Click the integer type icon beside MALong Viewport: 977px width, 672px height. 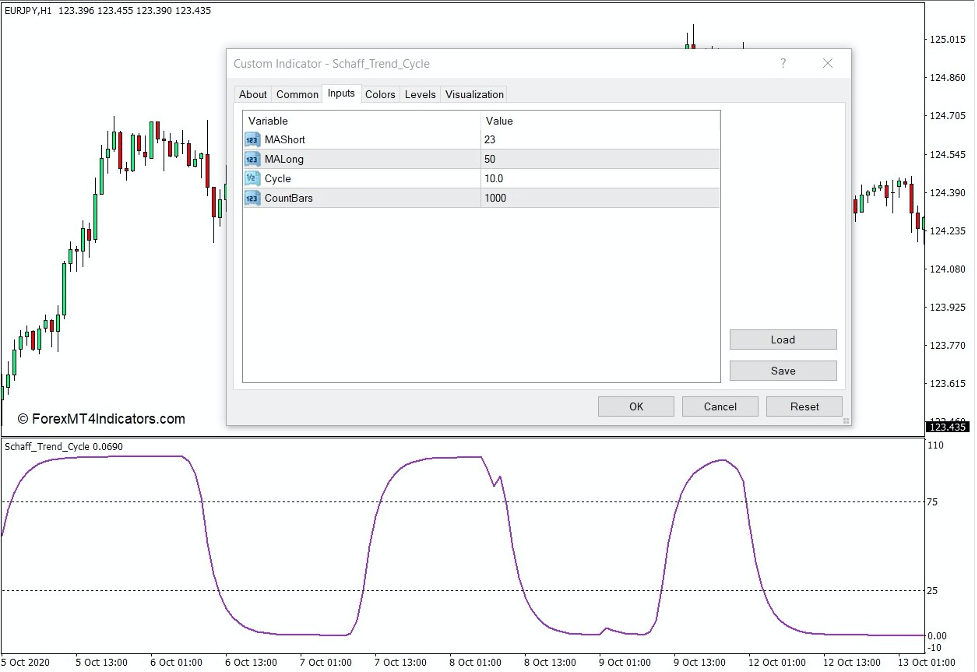click(x=252, y=159)
